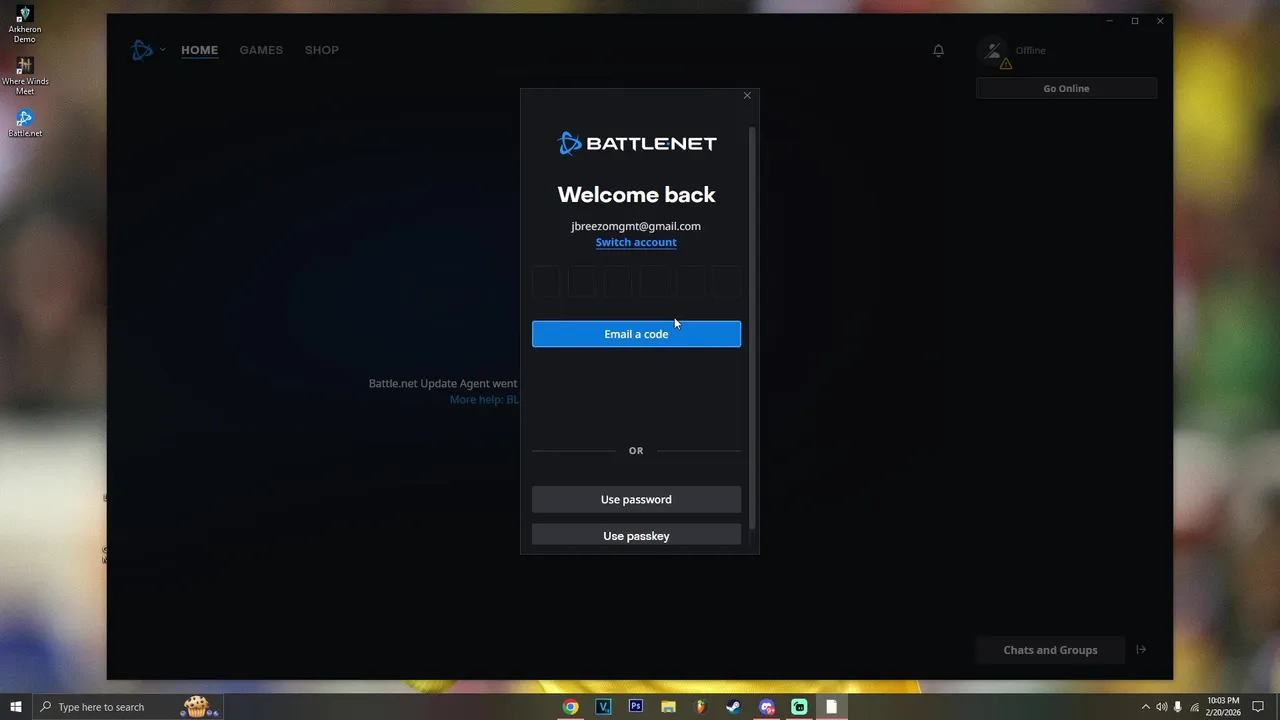Viewport: 1280px width, 720px height.
Task: Open Steam from taskbar
Action: (733, 707)
